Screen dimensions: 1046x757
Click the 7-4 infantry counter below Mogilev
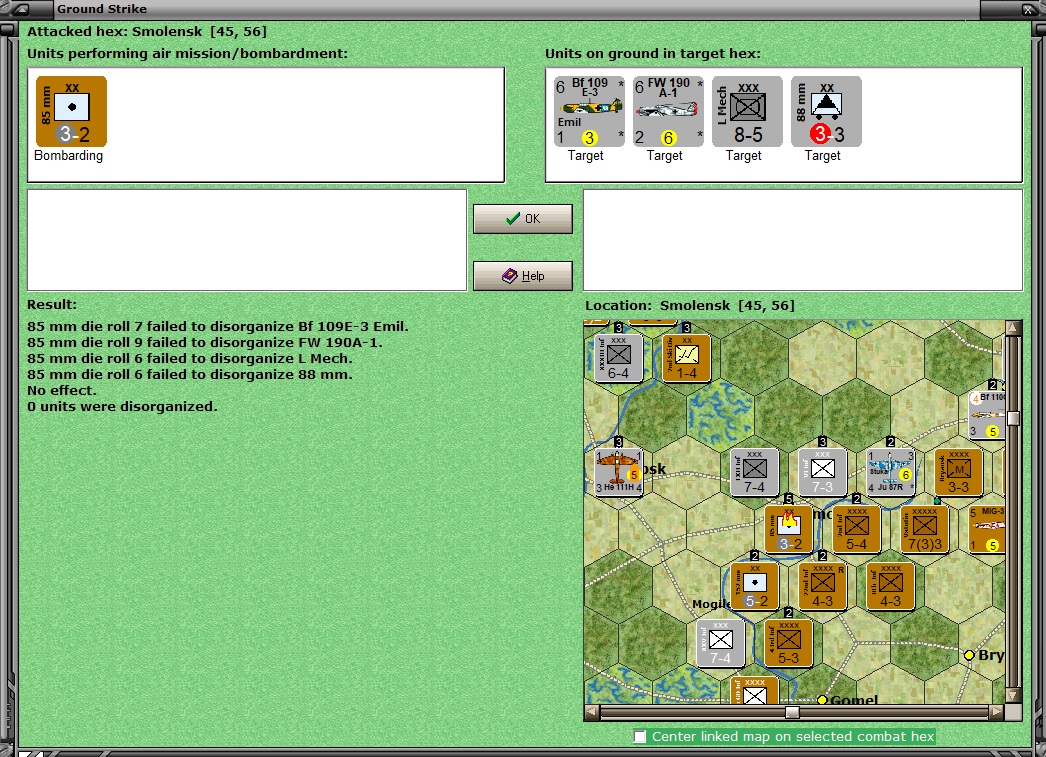720,643
